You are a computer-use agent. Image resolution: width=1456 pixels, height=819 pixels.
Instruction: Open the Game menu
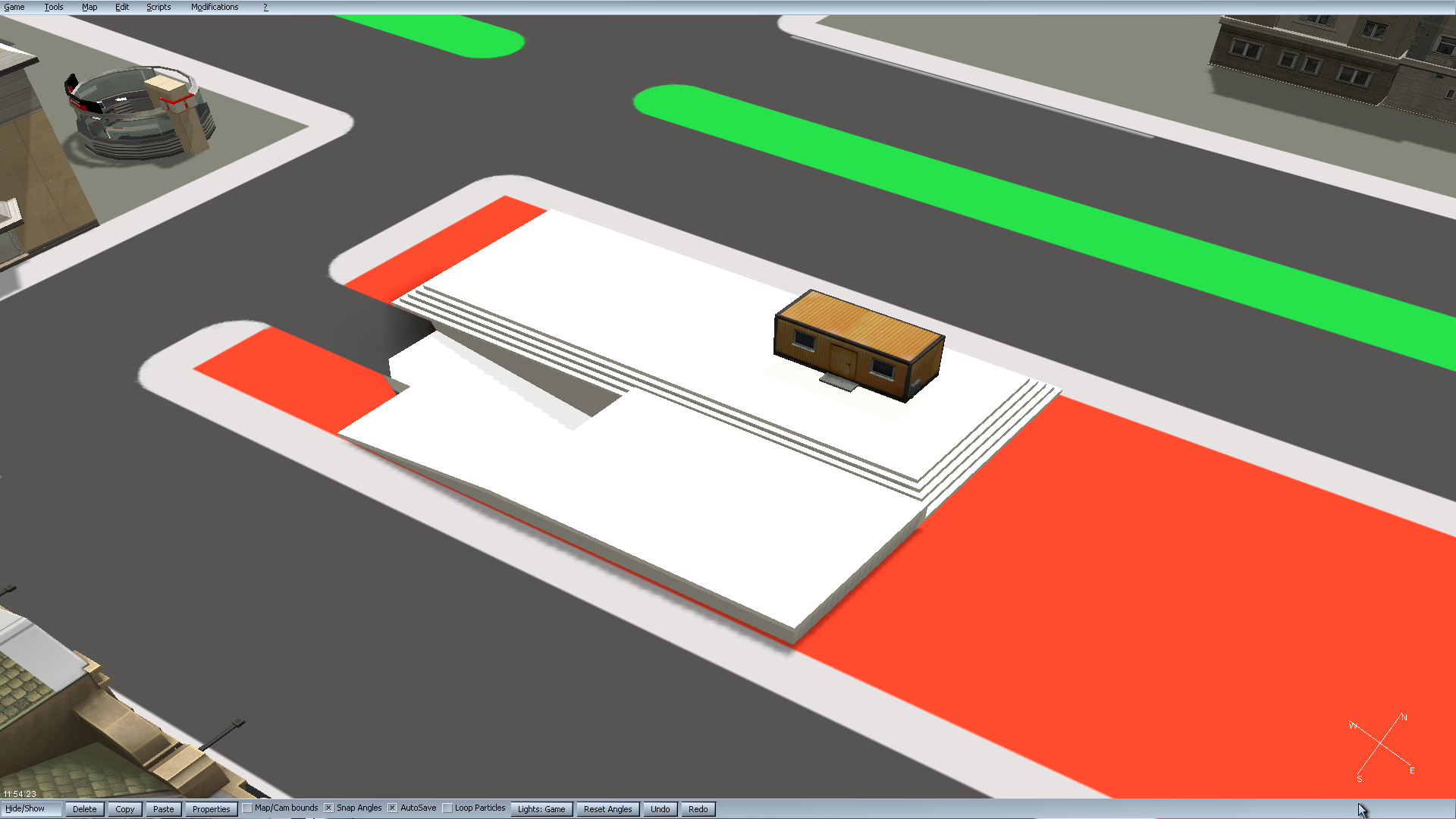14,7
